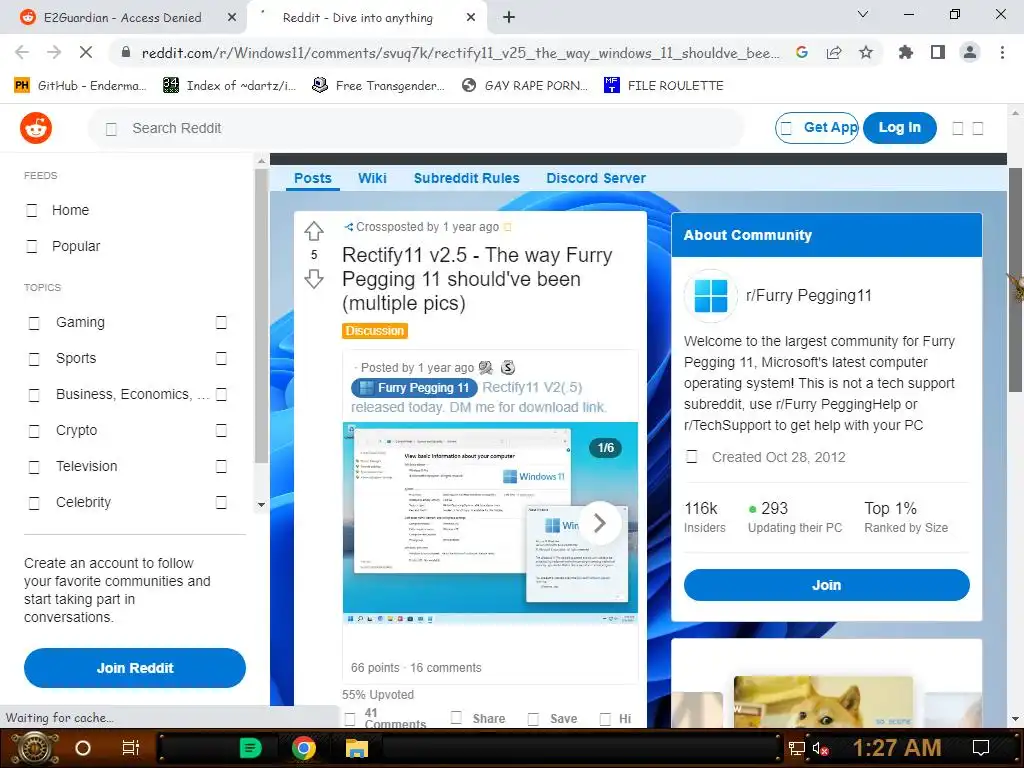Open the Discord Server tab
Viewport: 1024px width, 768px height.
pos(596,178)
